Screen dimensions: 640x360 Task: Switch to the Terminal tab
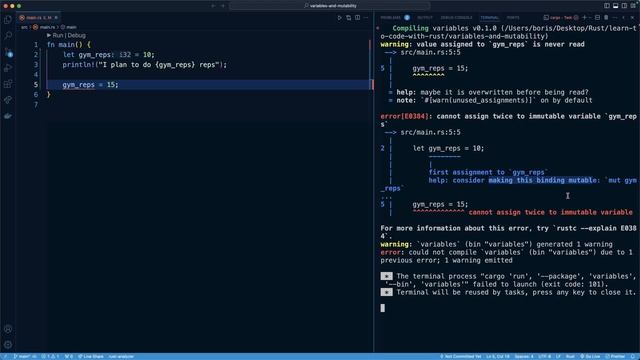tap(489, 18)
